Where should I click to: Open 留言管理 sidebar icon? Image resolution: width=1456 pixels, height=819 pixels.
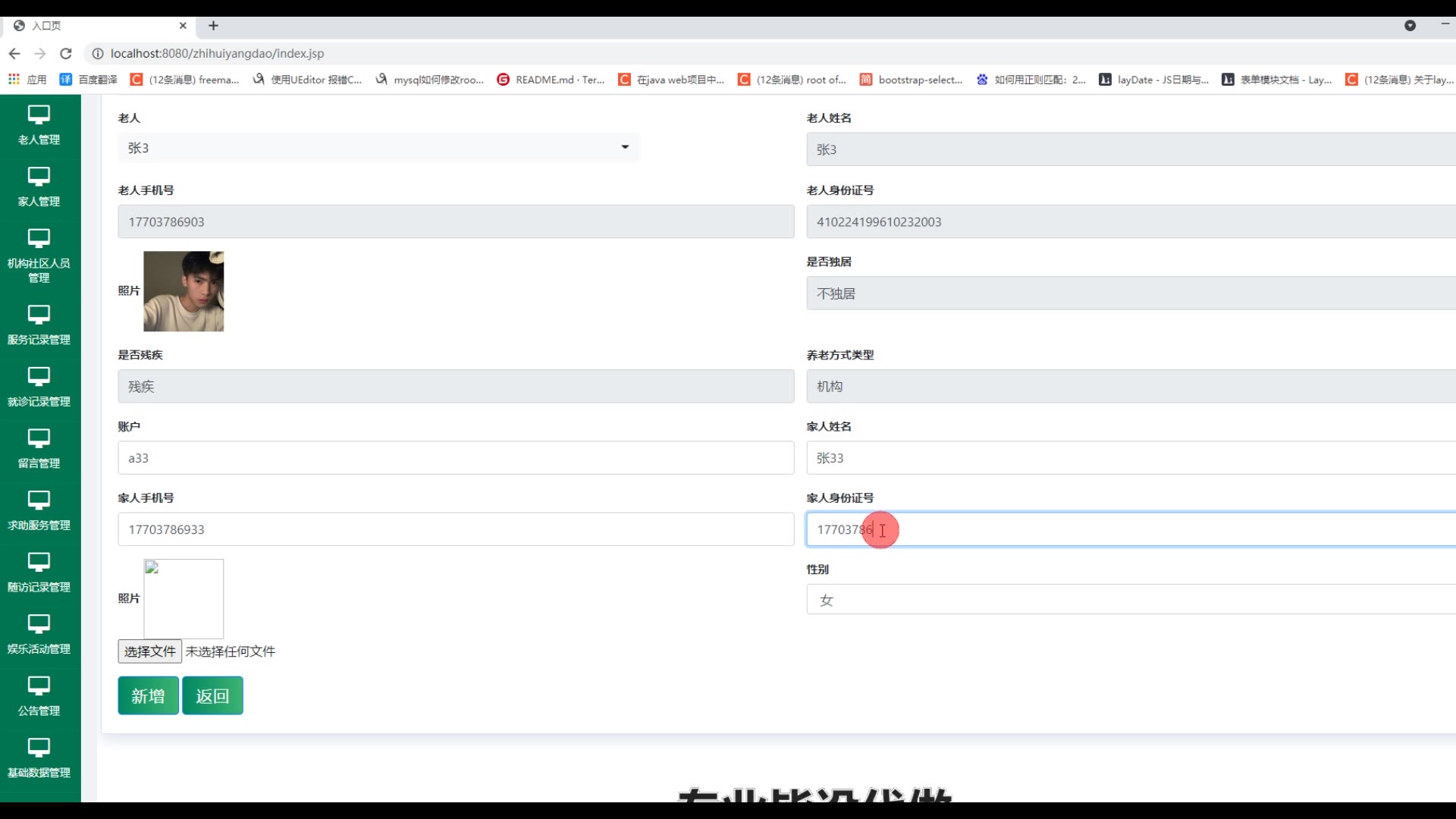pyautogui.click(x=39, y=438)
